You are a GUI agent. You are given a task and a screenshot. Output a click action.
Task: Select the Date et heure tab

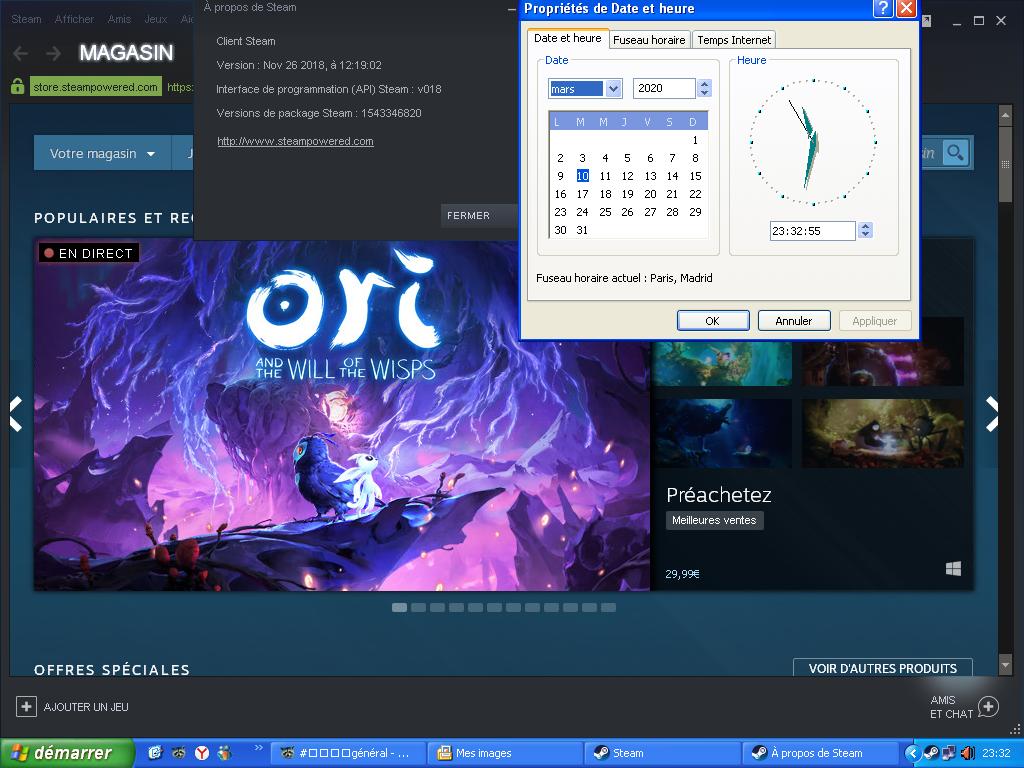pos(568,38)
